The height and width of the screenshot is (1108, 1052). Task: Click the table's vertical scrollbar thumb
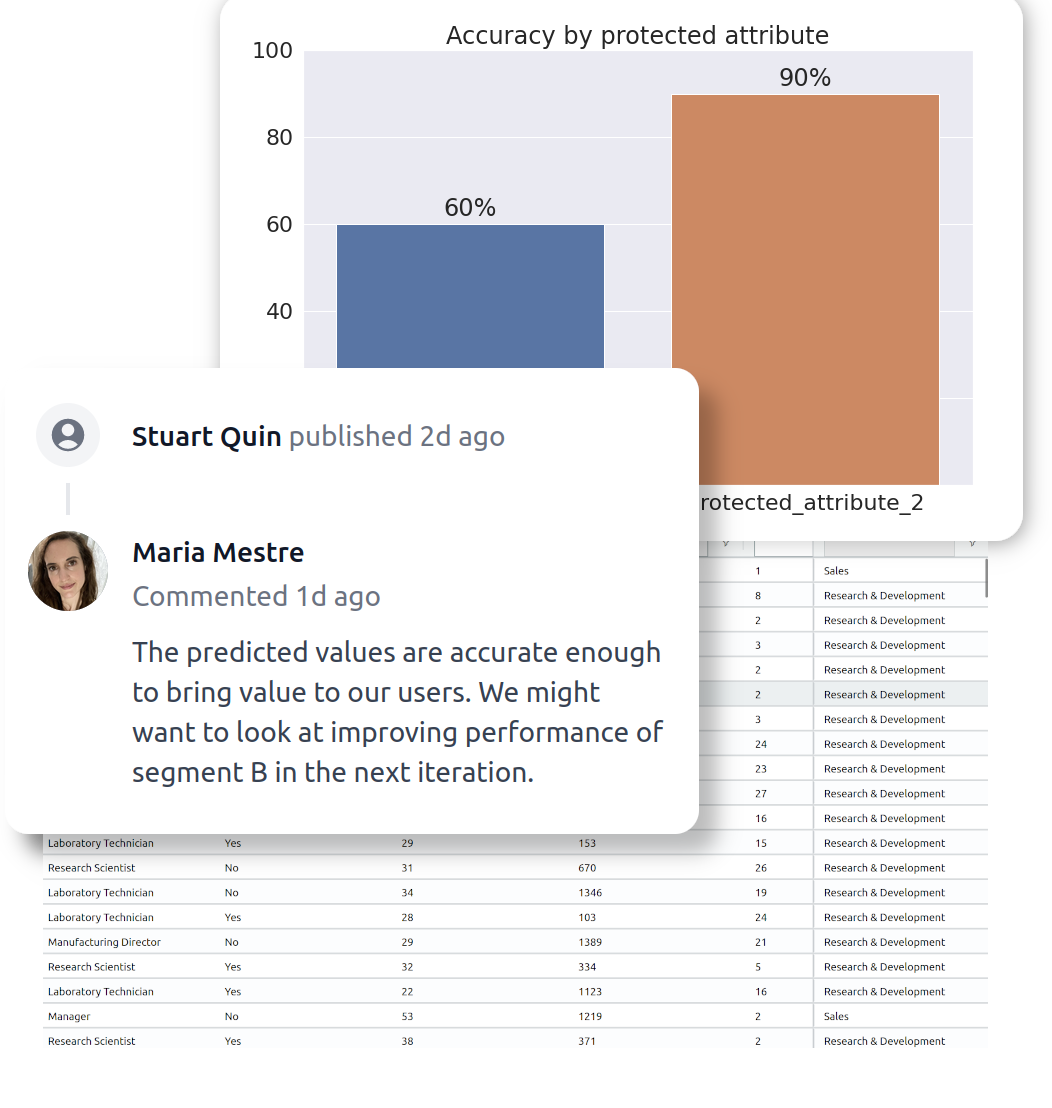(986, 577)
